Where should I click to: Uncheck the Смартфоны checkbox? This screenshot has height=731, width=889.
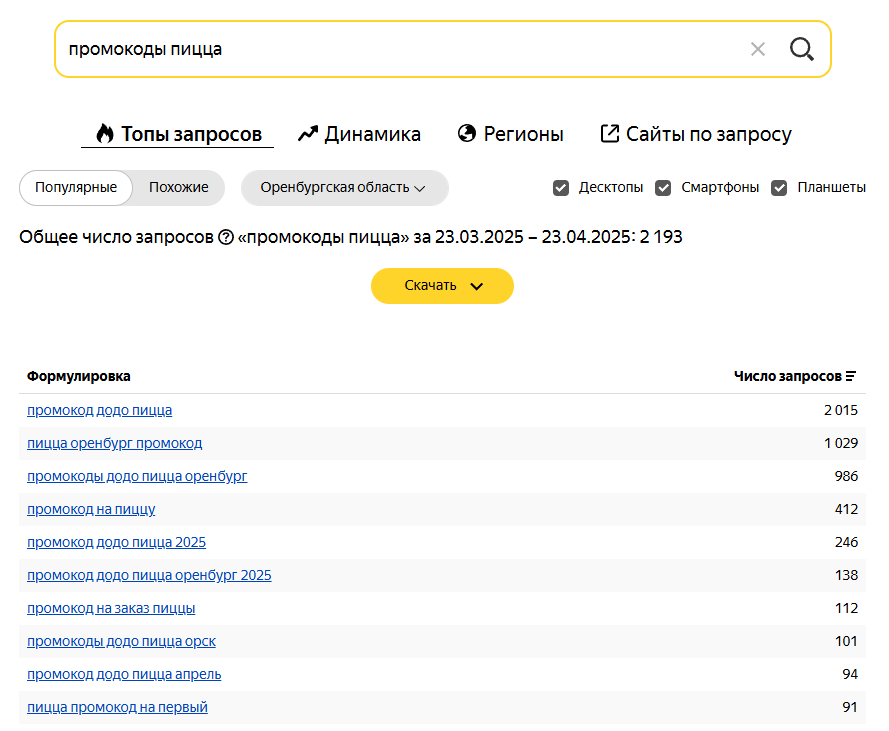click(663, 188)
